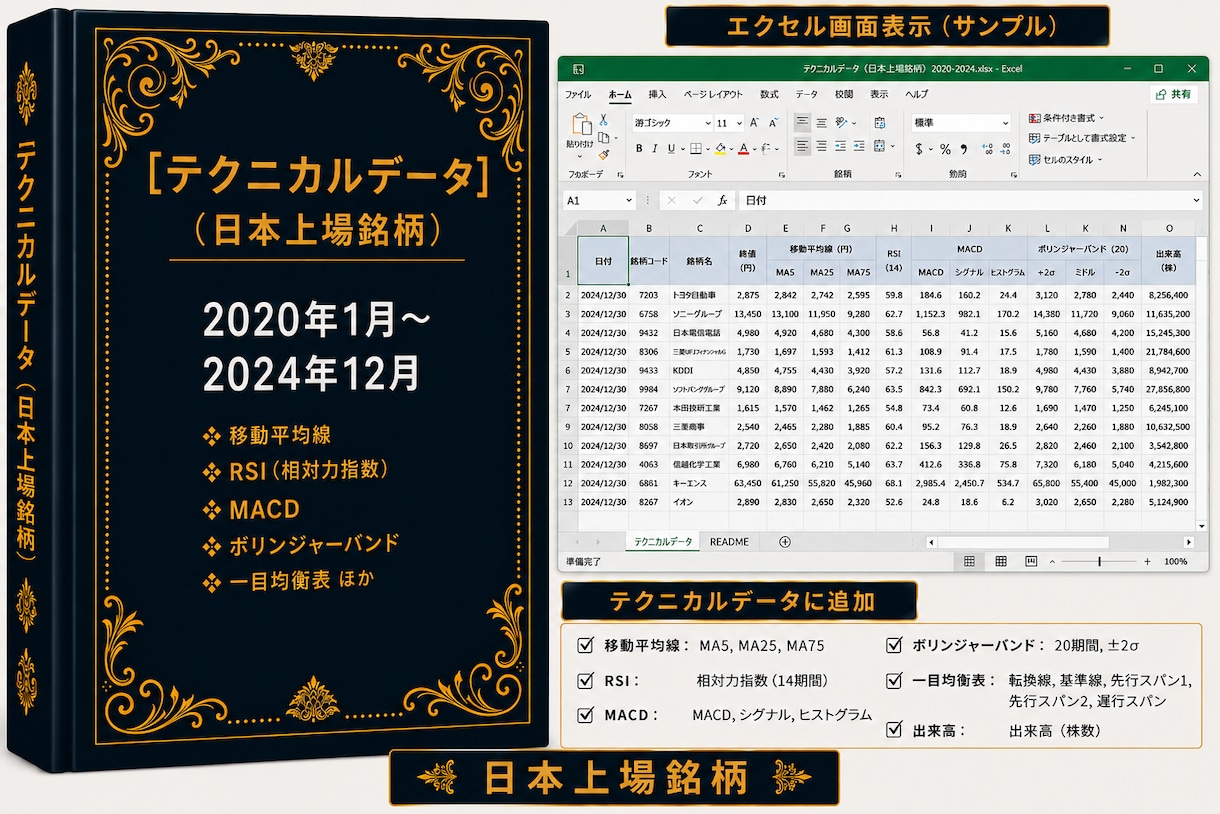Apply Percent style format
The width and height of the screenshot is (1220, 814).
coord(945,149)
